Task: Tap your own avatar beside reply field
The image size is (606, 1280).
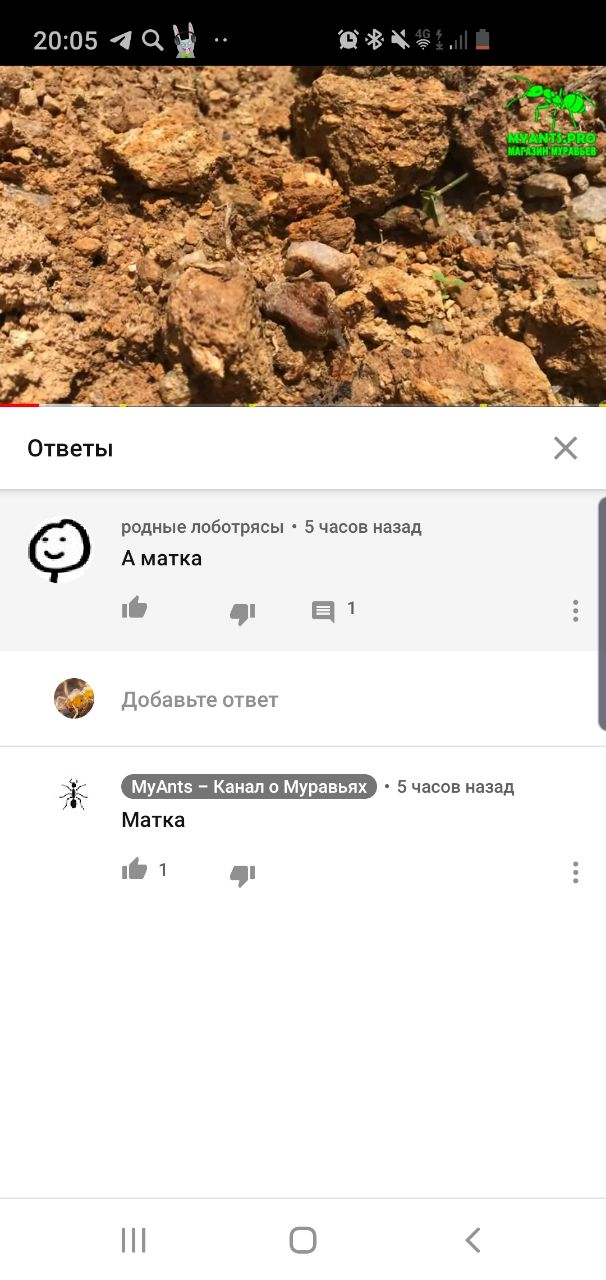Action: click(x=73, y=699)
